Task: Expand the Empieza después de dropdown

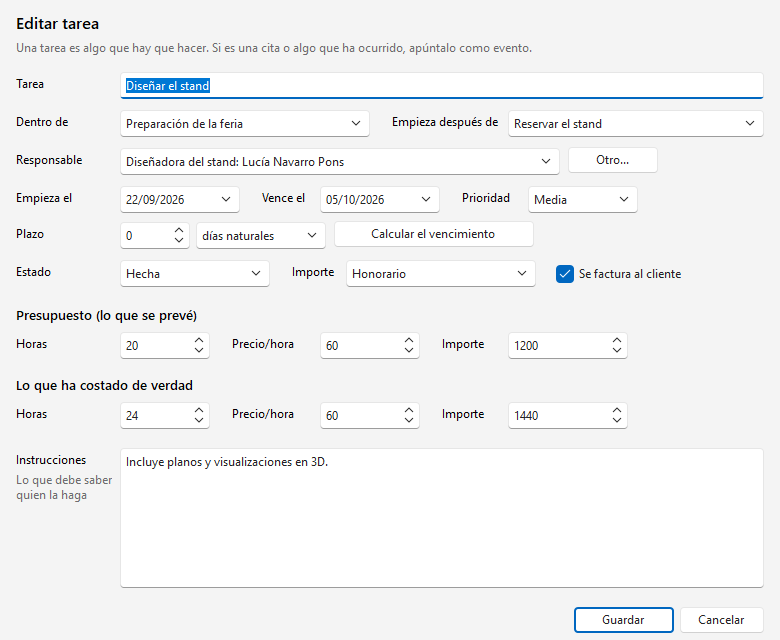Action: tap(635, 124)
